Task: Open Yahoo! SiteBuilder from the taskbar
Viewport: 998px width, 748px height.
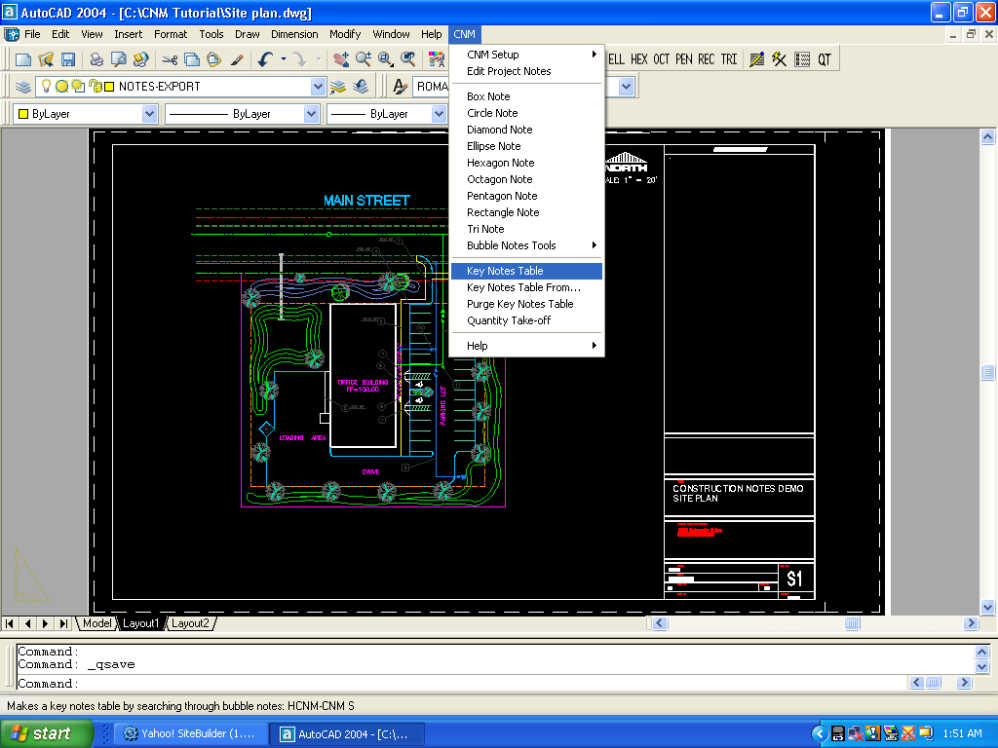Action: 190,734
